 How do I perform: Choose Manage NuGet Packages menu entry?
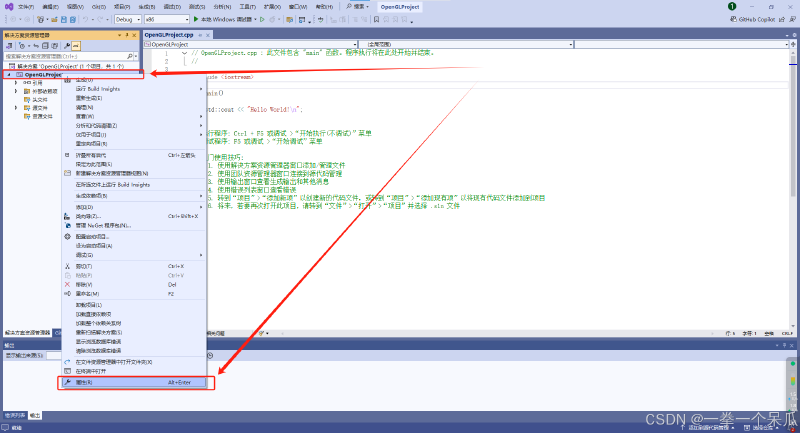[134, 225]
